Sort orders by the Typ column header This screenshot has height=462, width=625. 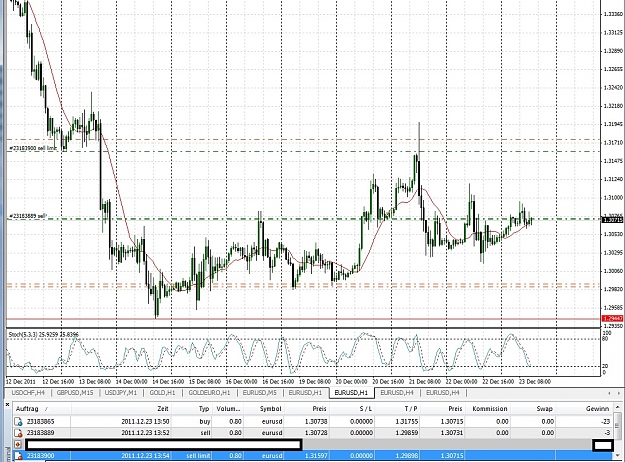[x=204, y=409]
